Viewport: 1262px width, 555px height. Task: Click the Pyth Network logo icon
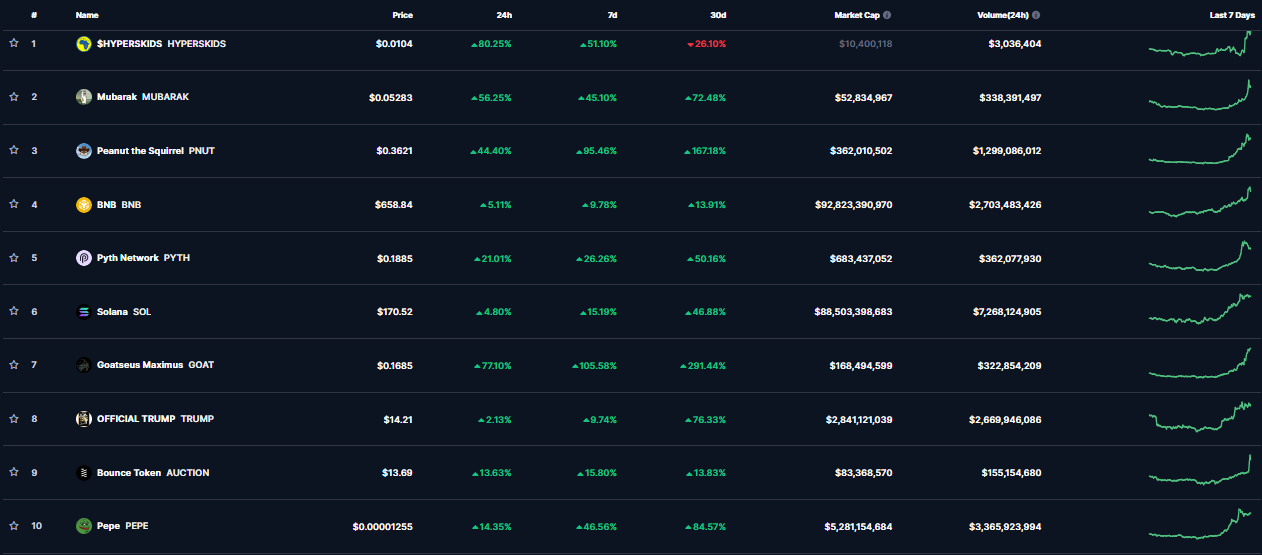coord(84,258)
